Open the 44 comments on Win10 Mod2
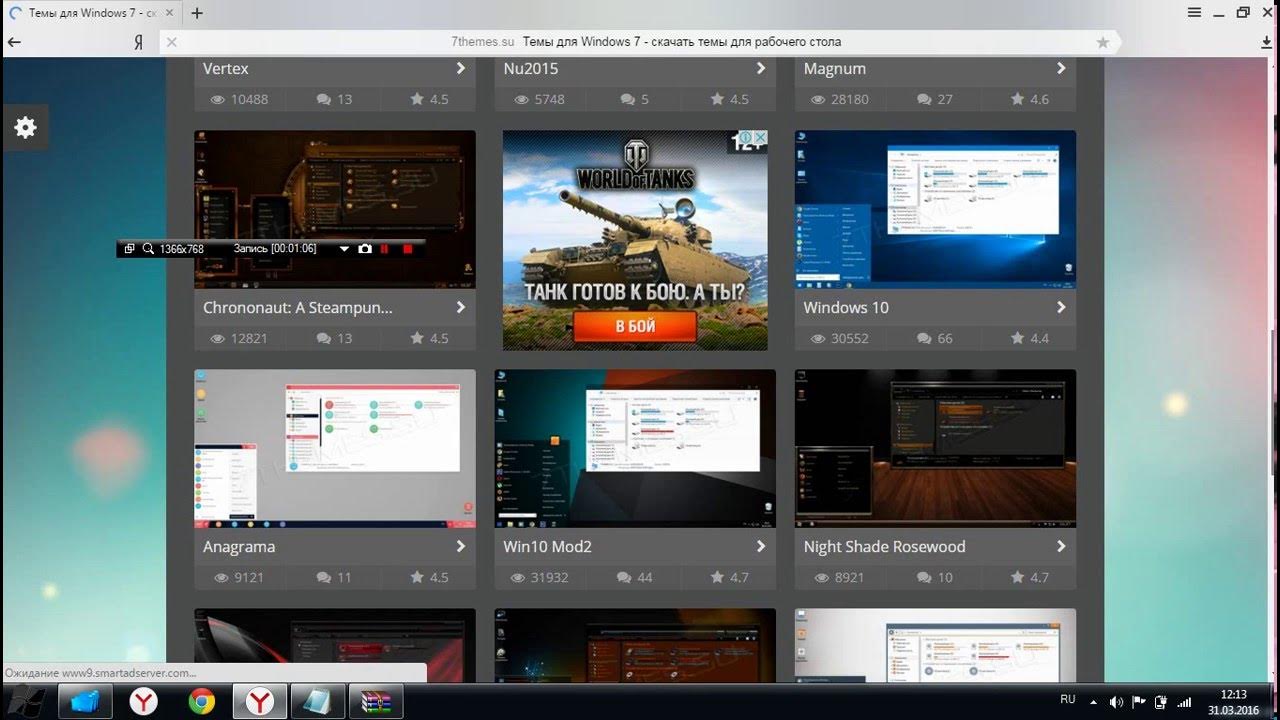This screenshot has height=720, width=1280. [x=634, y=577]
